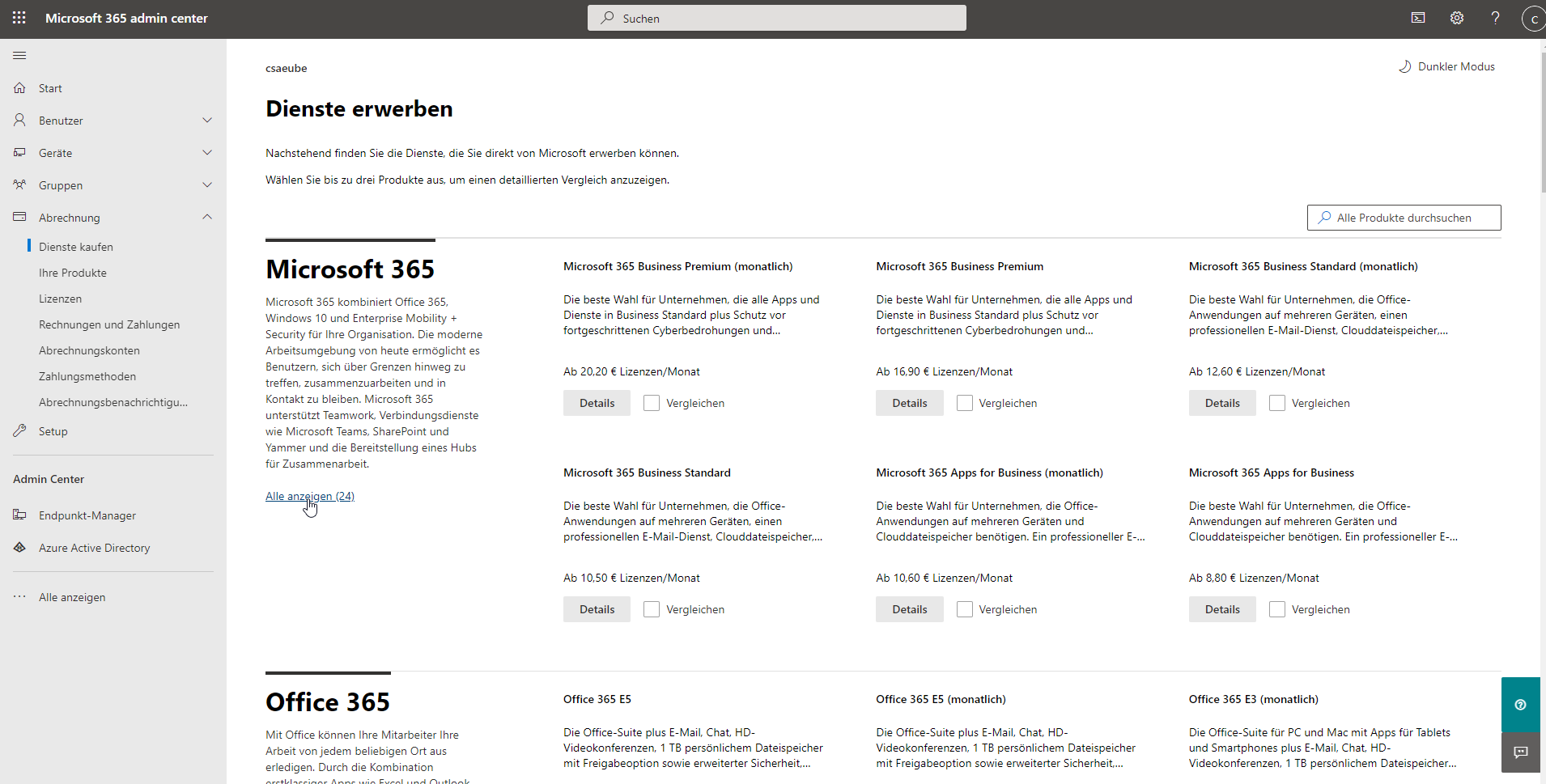
Task: Click the magnifier in Suchen bar
Action: (607, 18)
